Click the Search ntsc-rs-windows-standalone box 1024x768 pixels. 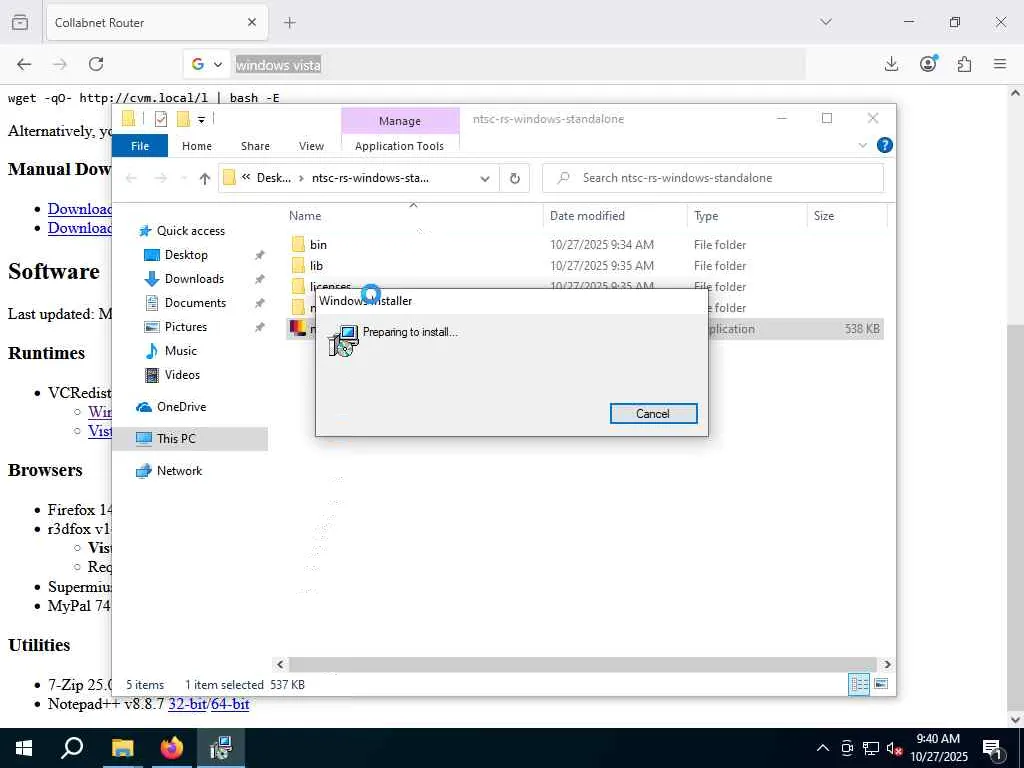pyautogui.click(x=712, y=178)
